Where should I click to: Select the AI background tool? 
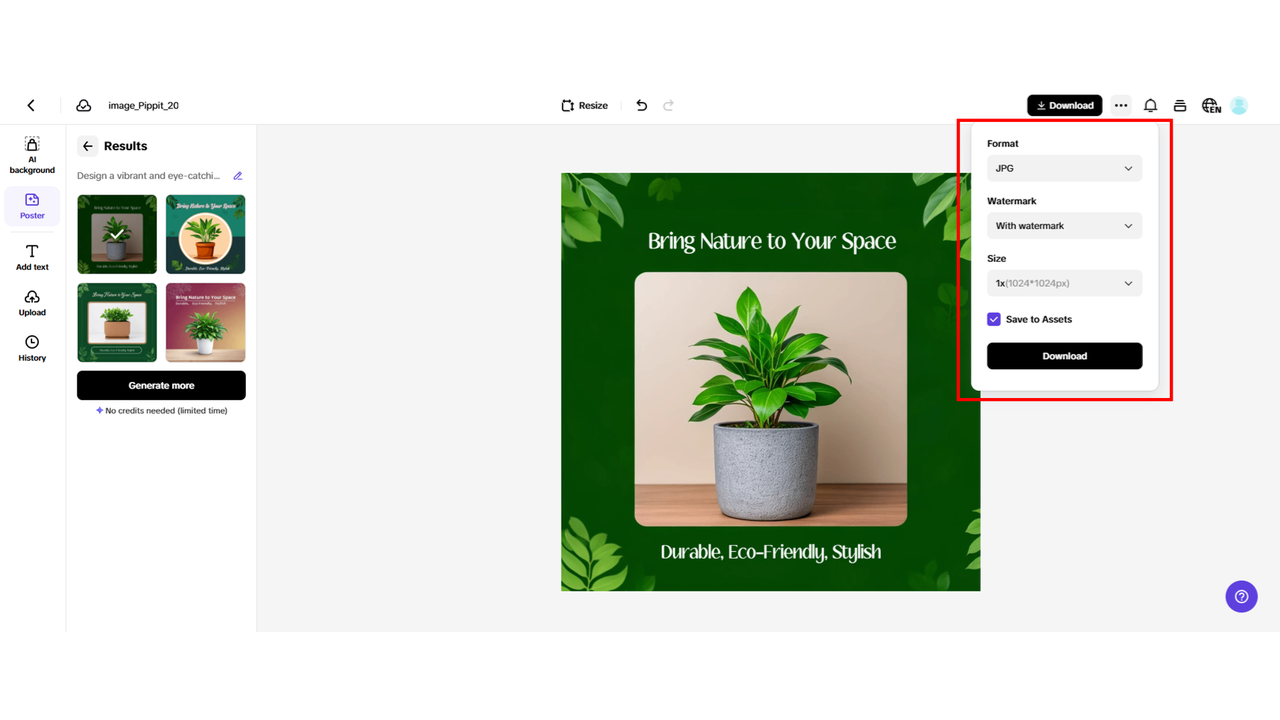click(32, 156)
